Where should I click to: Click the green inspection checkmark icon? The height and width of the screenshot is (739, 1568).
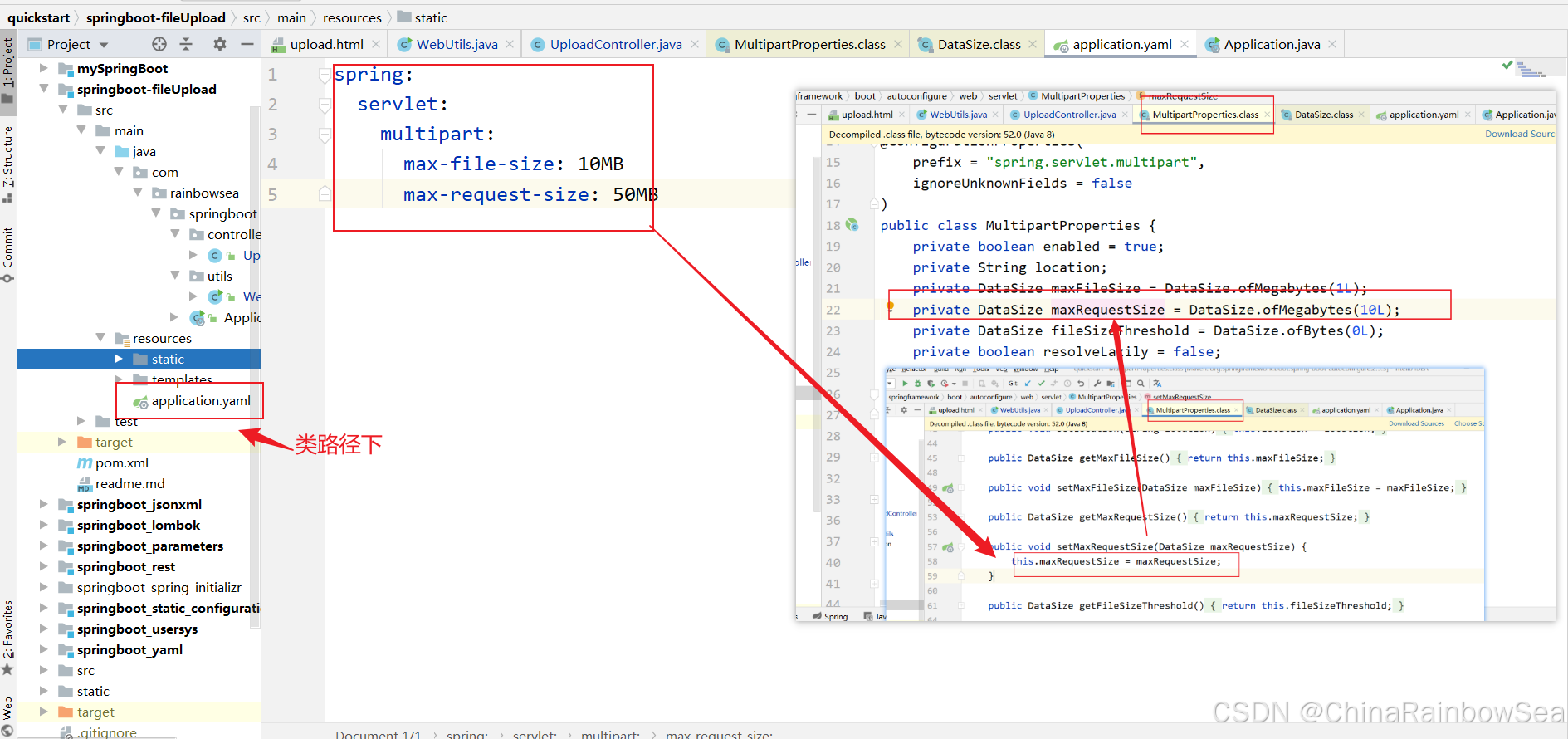coord(1507,65)
